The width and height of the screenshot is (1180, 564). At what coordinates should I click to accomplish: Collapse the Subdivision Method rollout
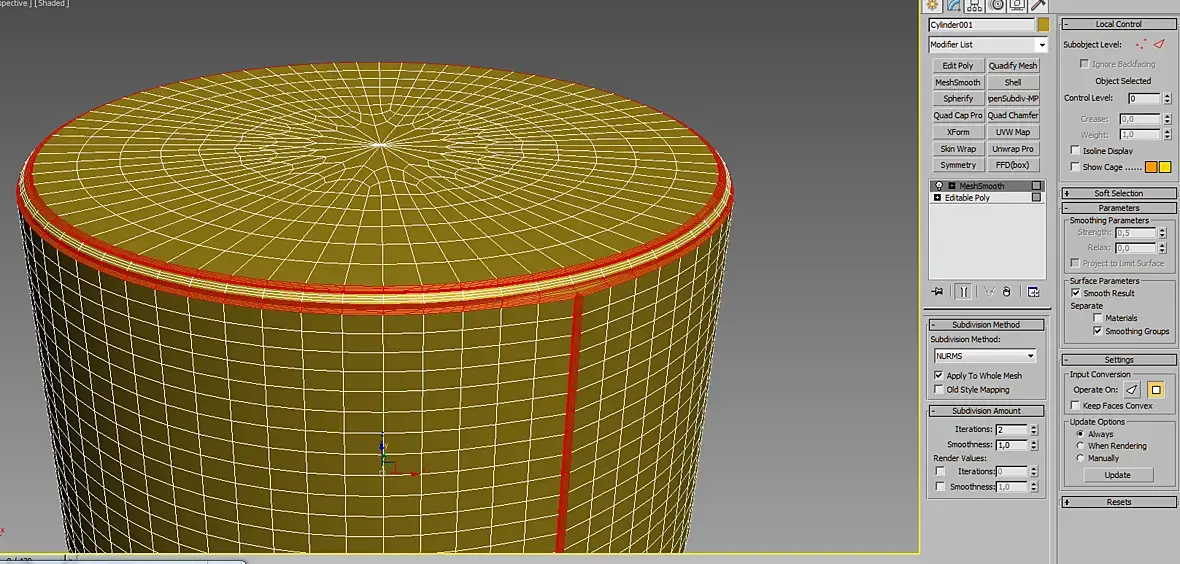click(986, 325)
